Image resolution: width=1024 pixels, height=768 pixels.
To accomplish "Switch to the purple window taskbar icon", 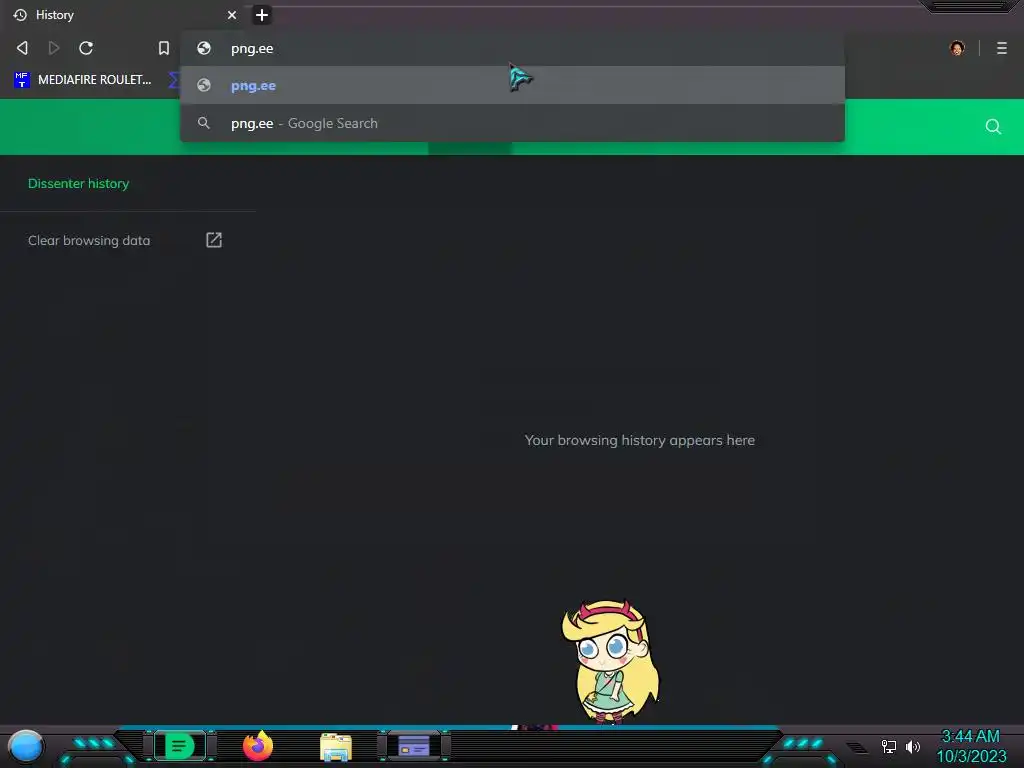I will [414, 746].
